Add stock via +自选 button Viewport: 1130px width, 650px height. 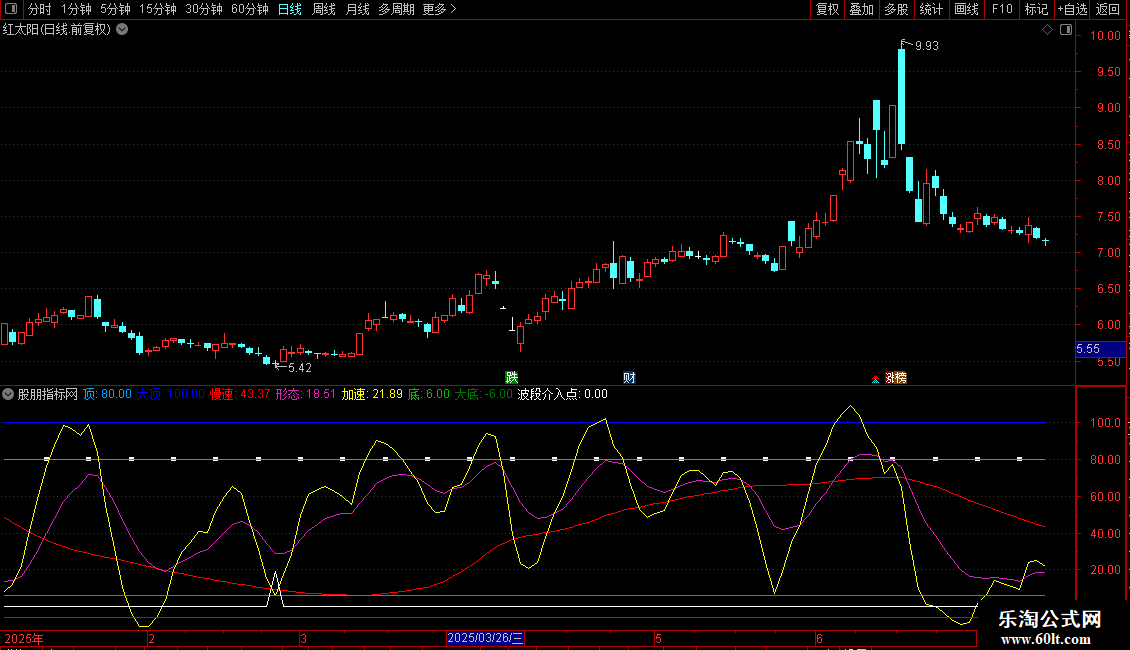click(x=1072, y=9)
